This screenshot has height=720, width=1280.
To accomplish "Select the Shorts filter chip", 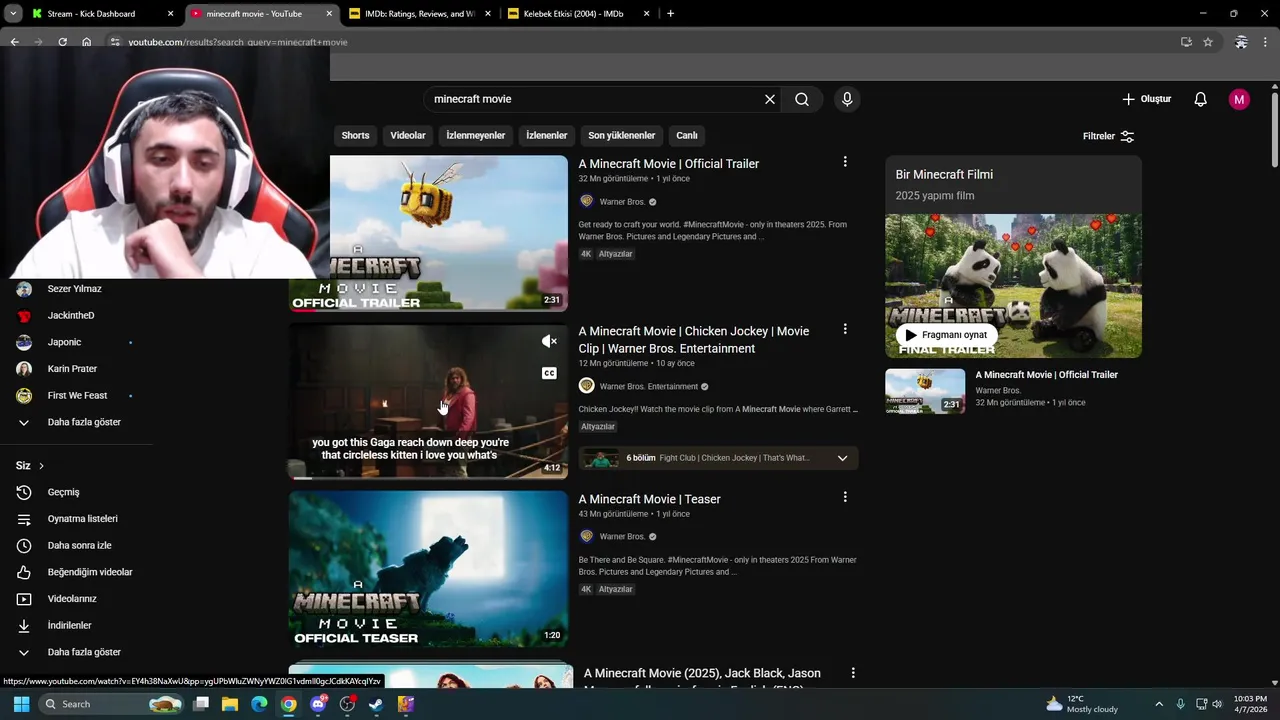I will [x=355, y=135].
